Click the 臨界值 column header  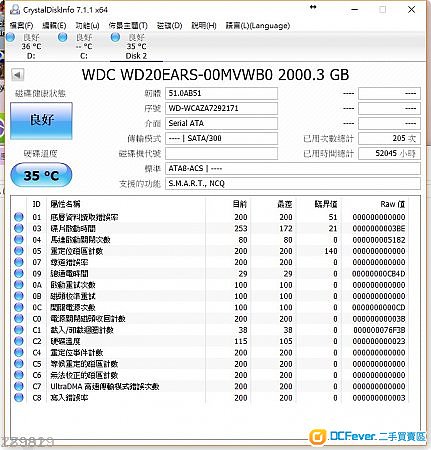pos(326,204)
